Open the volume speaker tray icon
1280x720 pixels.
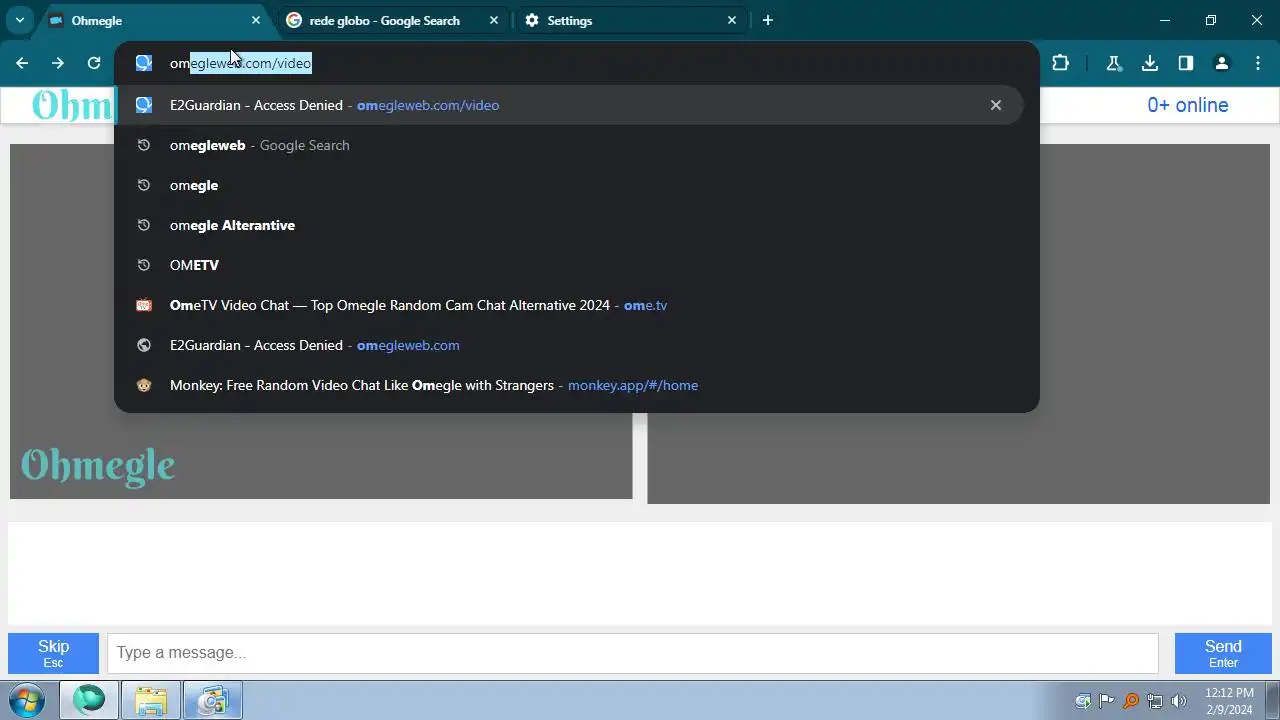(1179, 701)
